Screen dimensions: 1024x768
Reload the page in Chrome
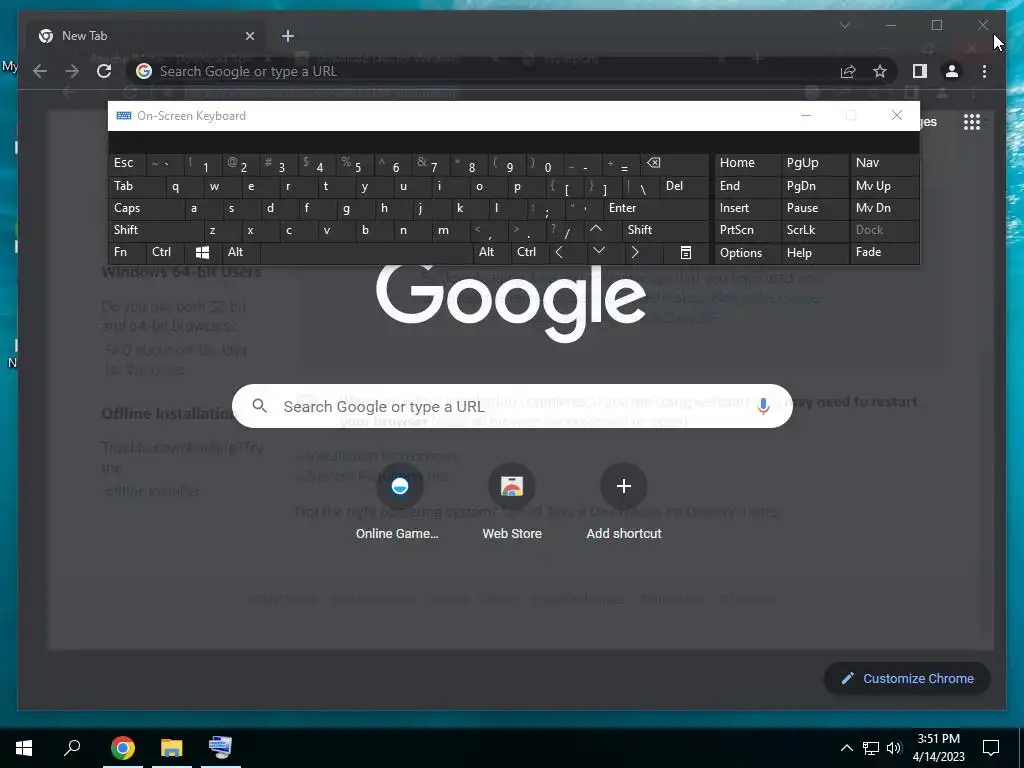point(104,71)
